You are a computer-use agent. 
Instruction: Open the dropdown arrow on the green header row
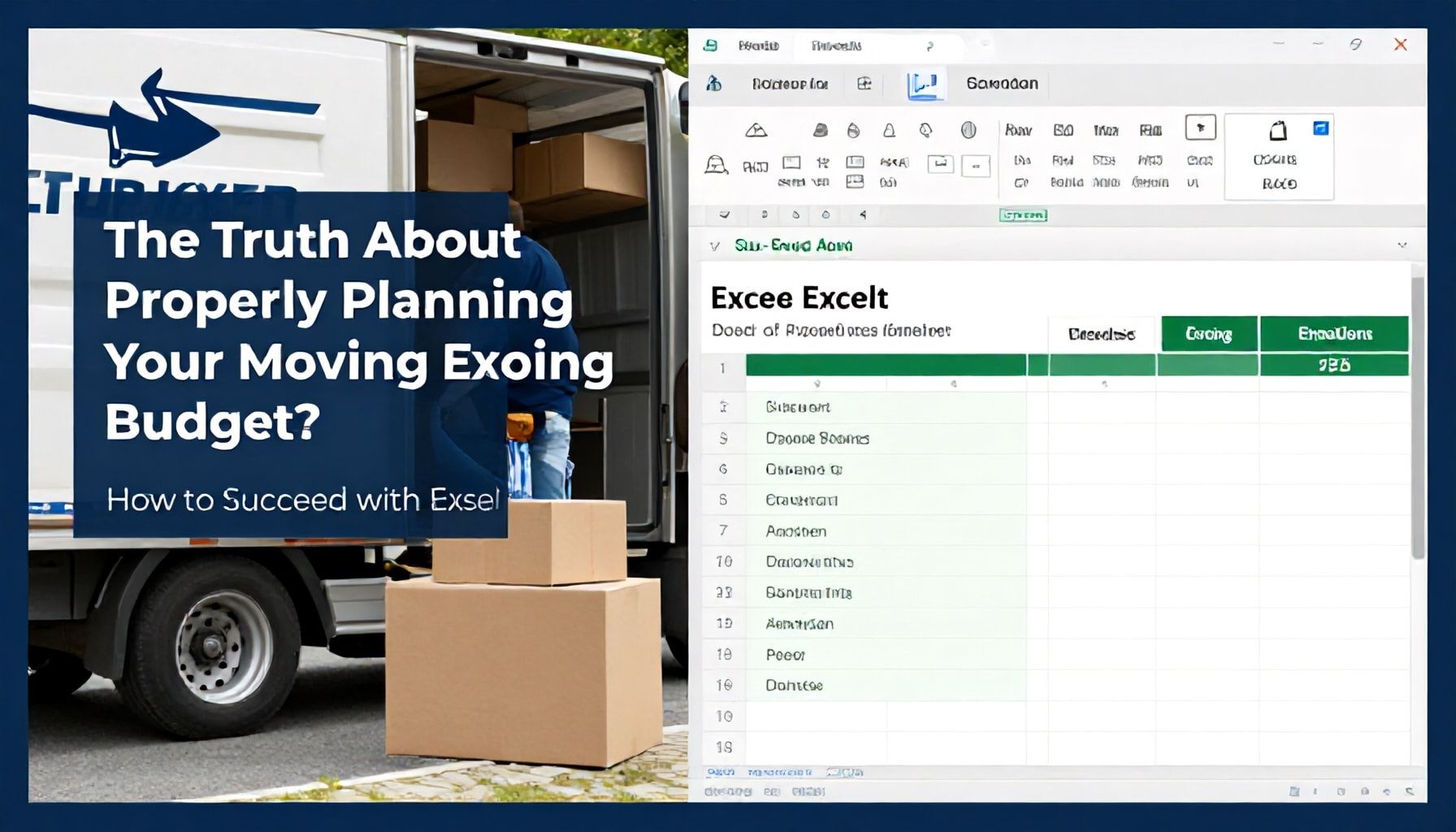[817, 382]
